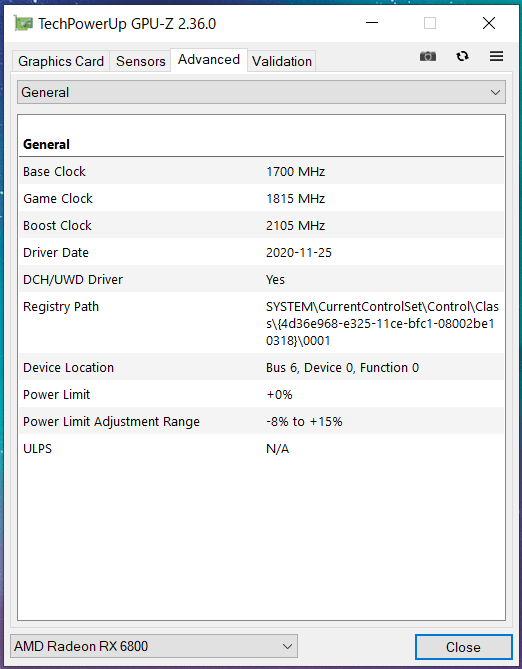This screenshot has height=669, width=522.
Task: Click the 2105 MHz value
Action: pyautogui.click(x=295, y=225)
